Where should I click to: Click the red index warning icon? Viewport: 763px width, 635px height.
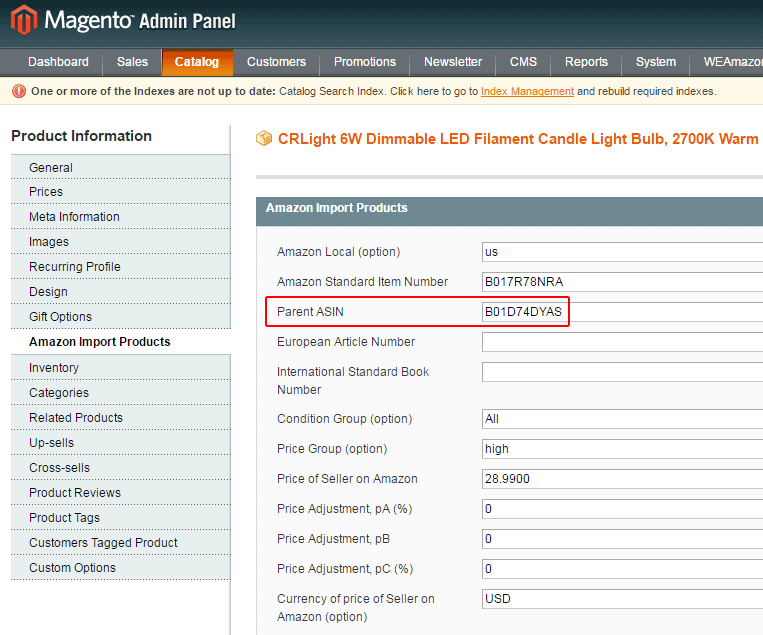[x=19, y=91]
